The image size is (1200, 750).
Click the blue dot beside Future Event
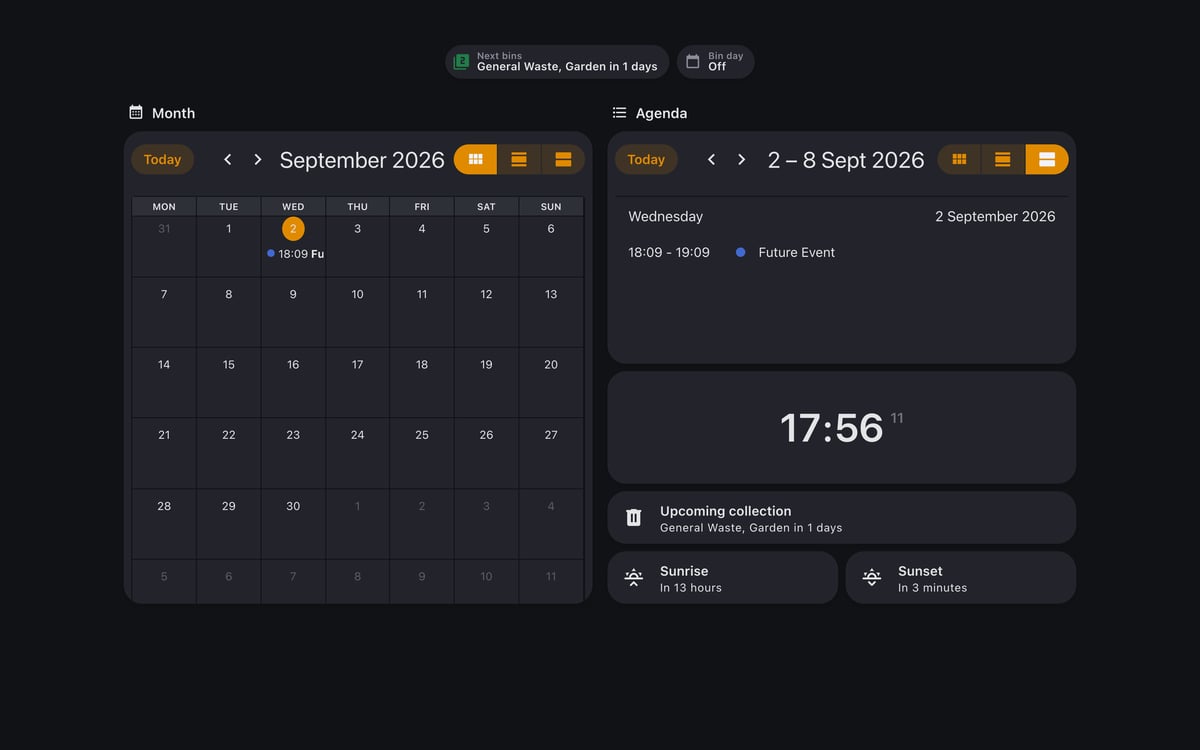[x=740, y=253]
